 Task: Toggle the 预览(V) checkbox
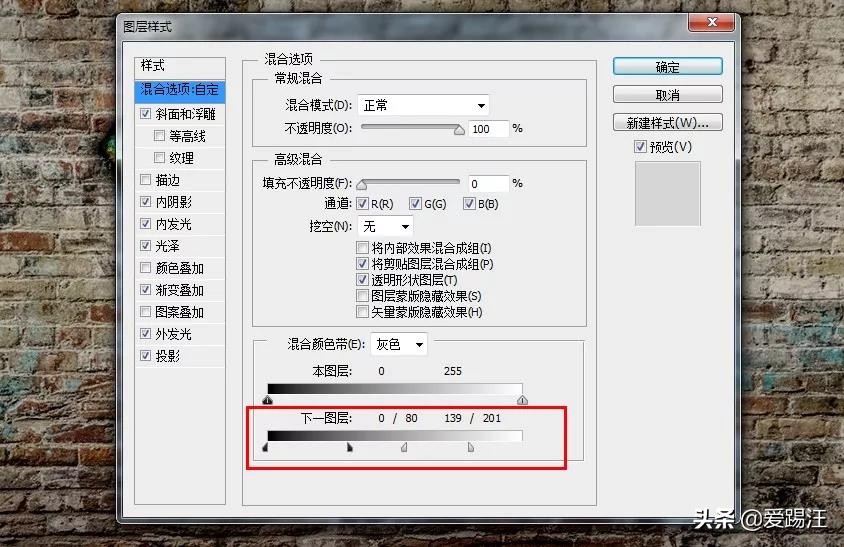click(x=640, y=146)
